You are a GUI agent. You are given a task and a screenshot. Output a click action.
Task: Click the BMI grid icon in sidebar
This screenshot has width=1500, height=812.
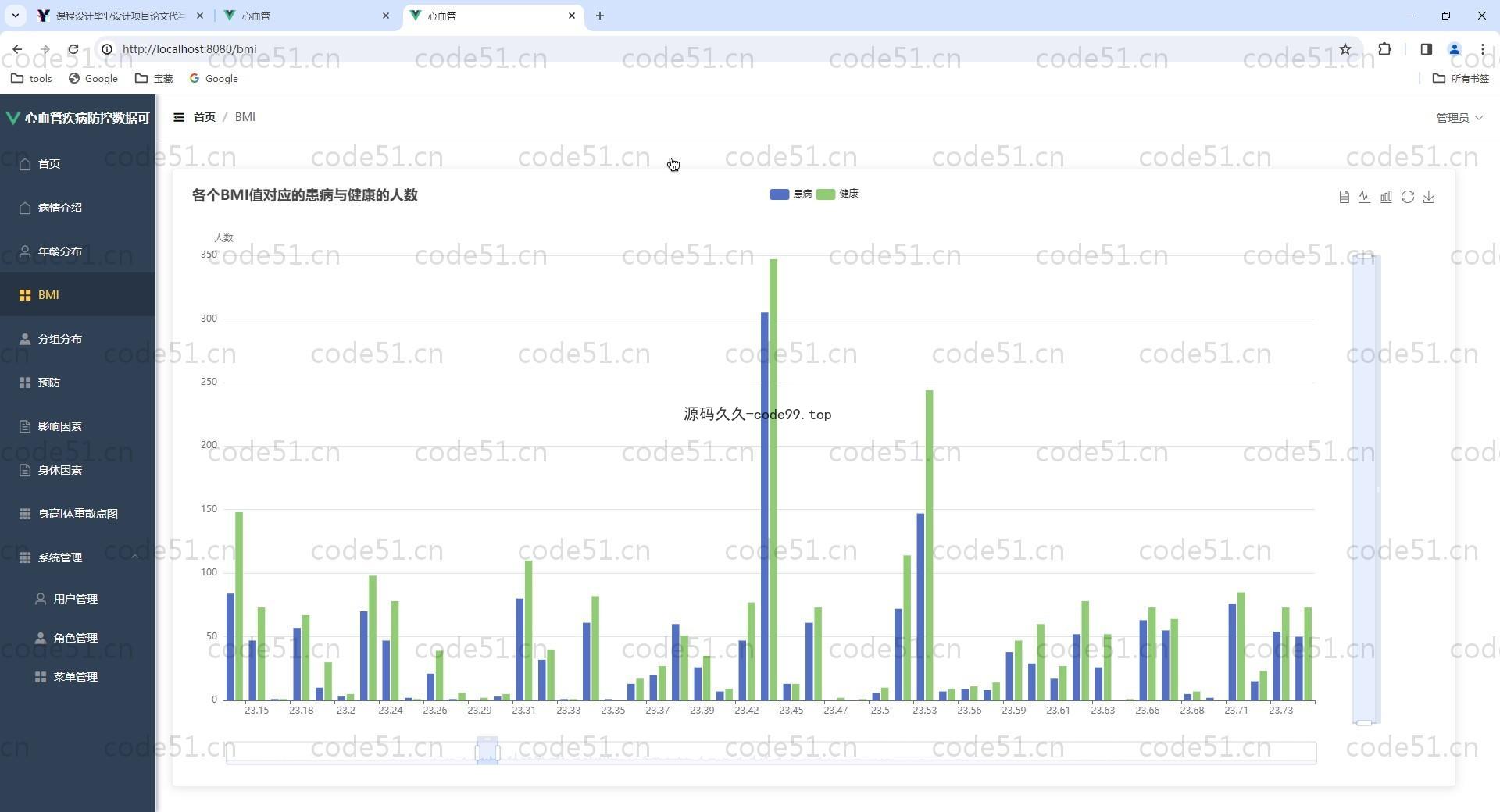tap(25, 295)
